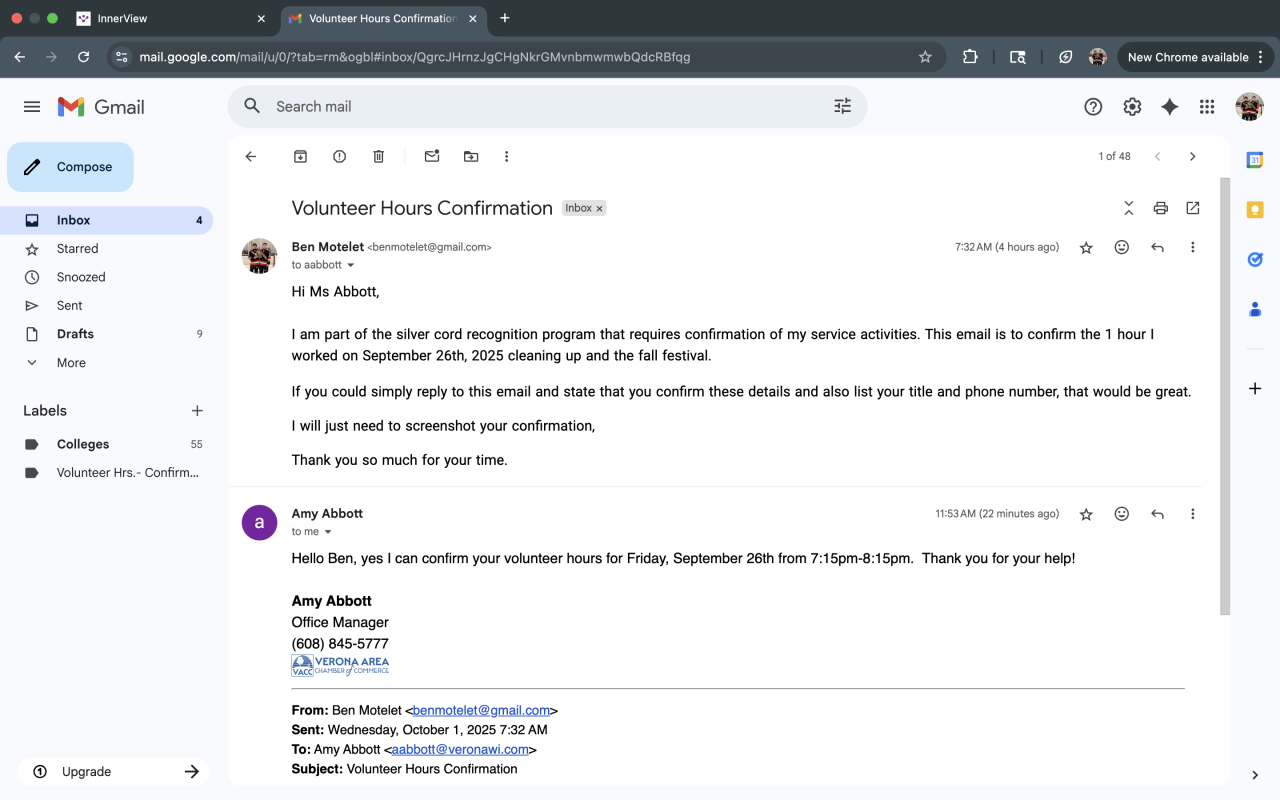Mark the email as unread
1280x800 pixels.
tap(432, 156)
